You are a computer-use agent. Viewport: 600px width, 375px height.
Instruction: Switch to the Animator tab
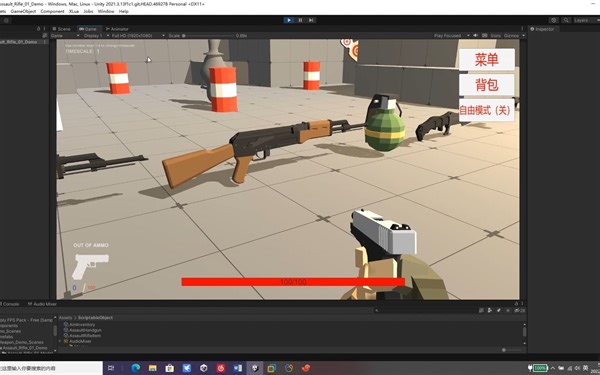(117, 29)
